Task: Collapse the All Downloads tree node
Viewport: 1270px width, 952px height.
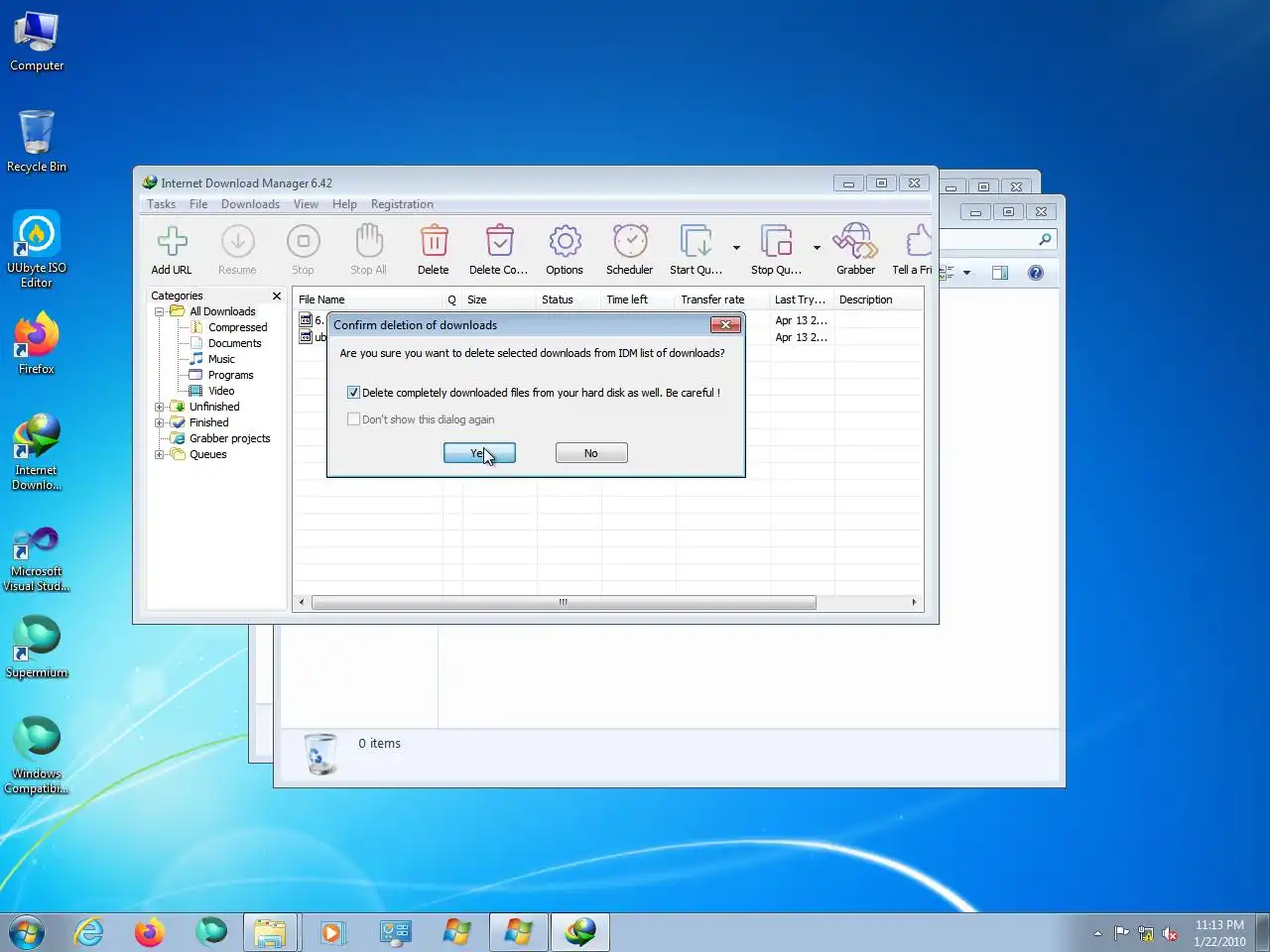Action: (159, 311)
